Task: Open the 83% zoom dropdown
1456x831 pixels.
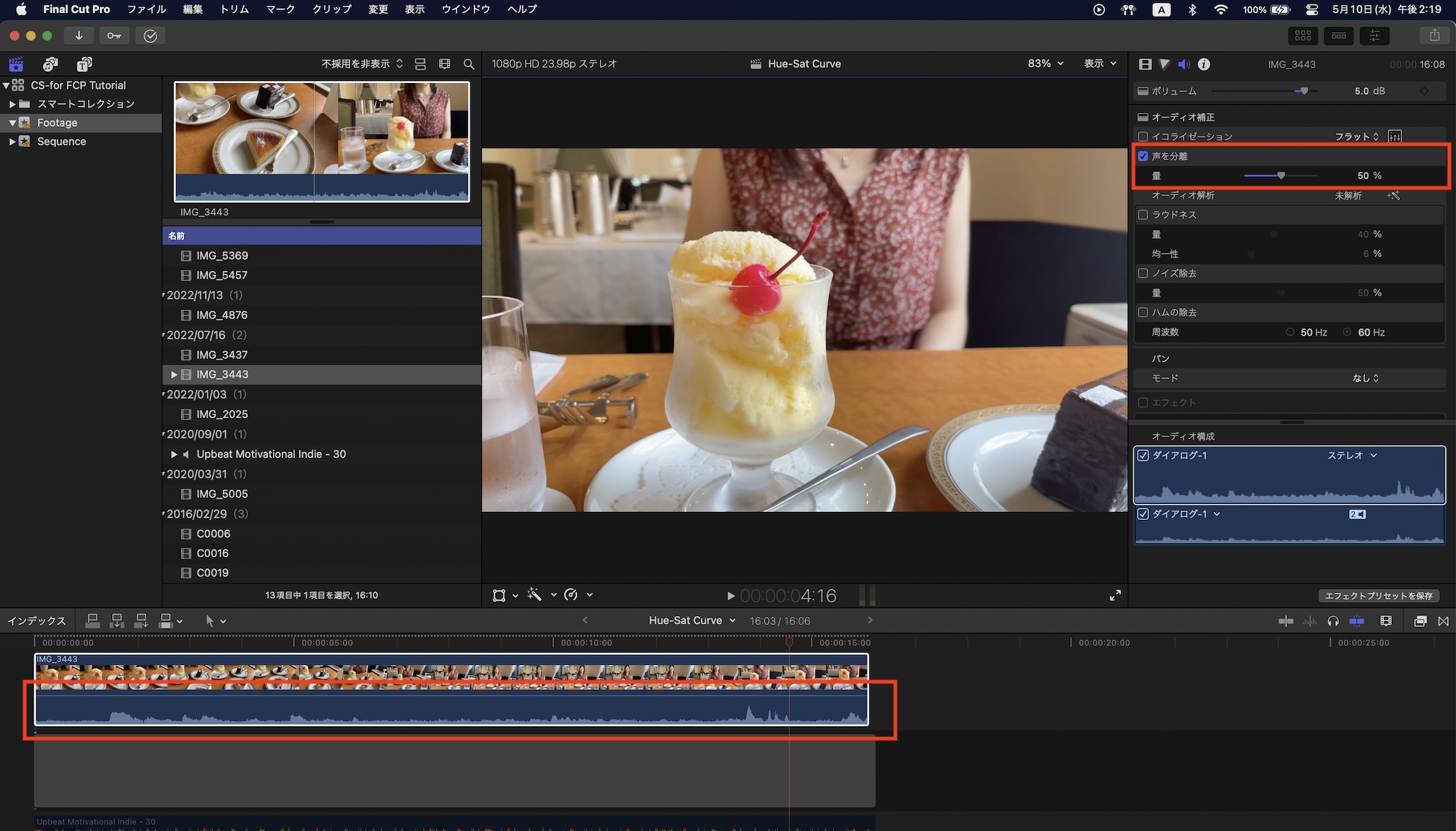Action: coord(1045,64)
